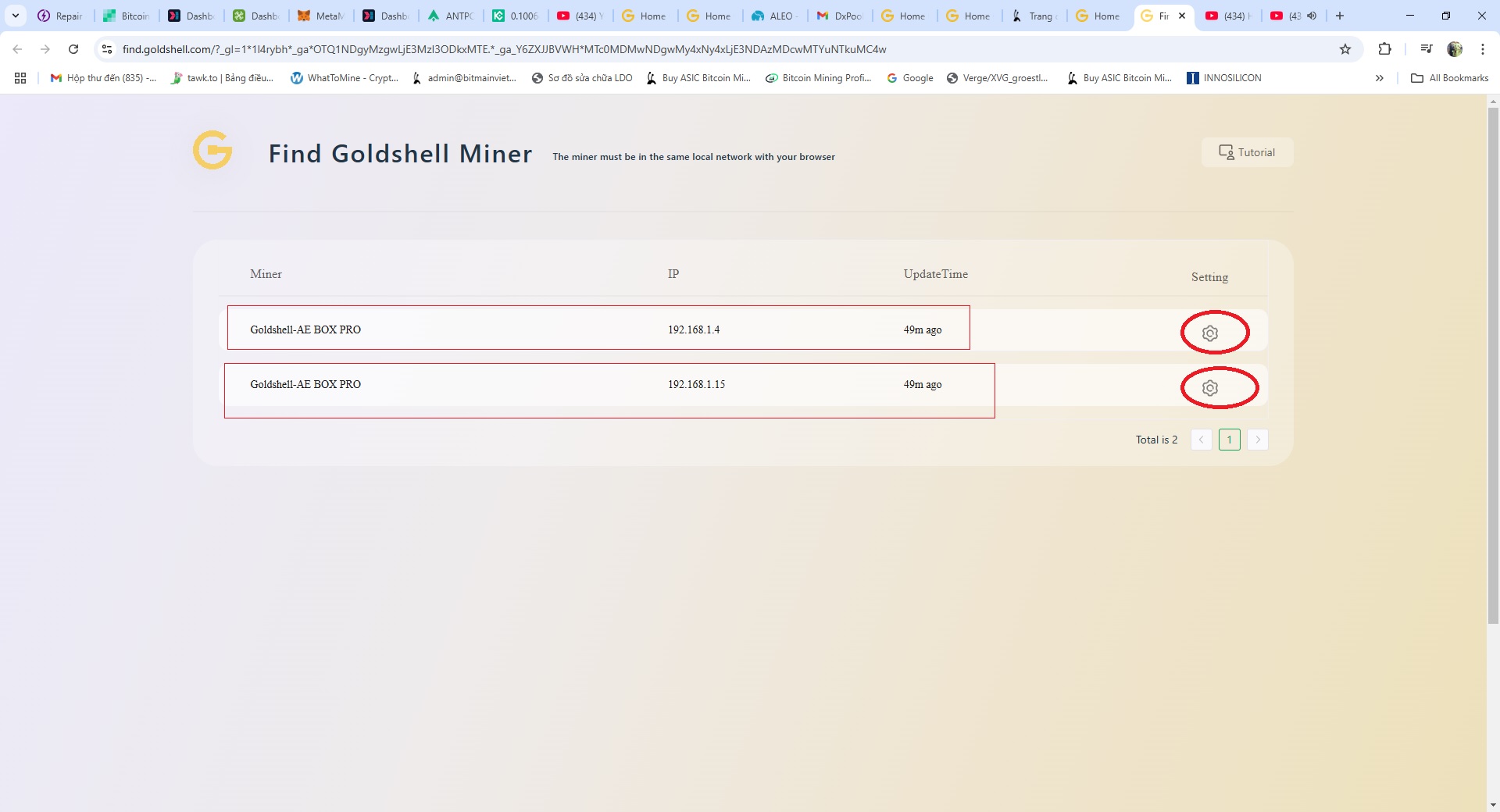Open the media control icon in toolbar
Viewport: 1500px width, 812px height.
[1427, 49]
